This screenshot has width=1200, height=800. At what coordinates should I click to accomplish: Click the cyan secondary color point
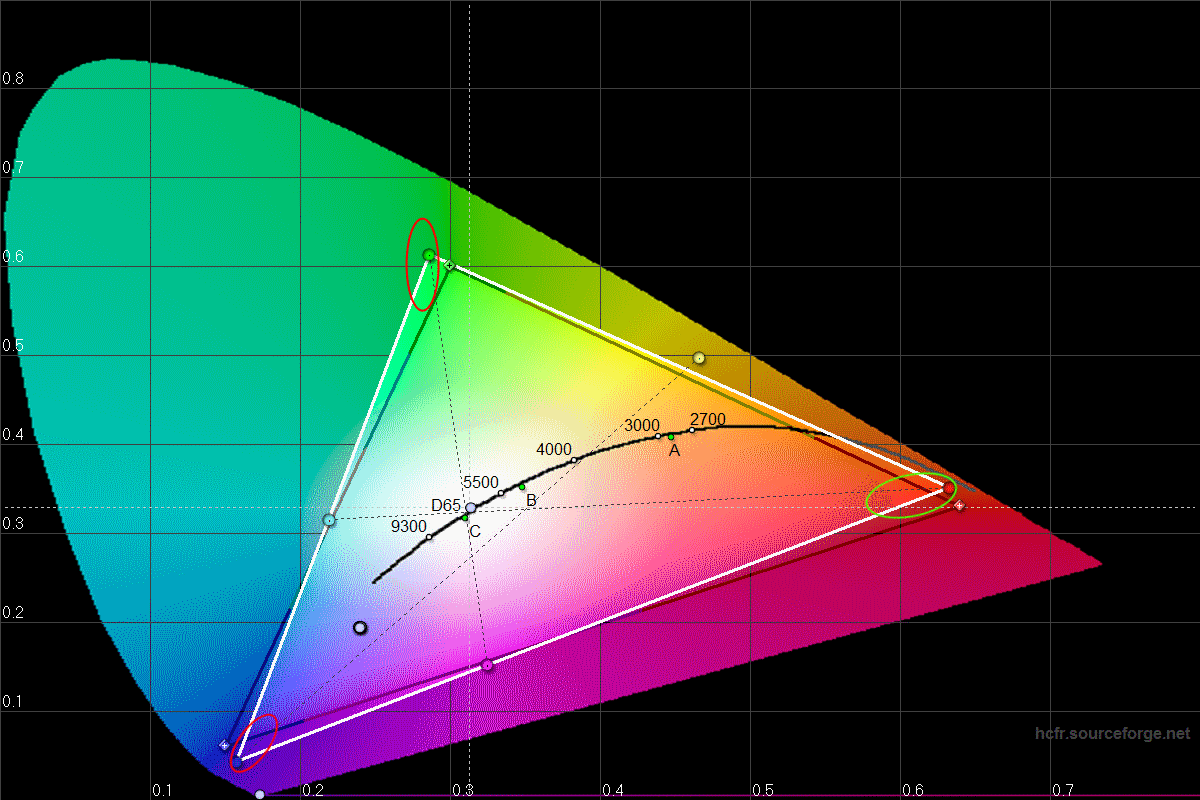pos(329,520)
